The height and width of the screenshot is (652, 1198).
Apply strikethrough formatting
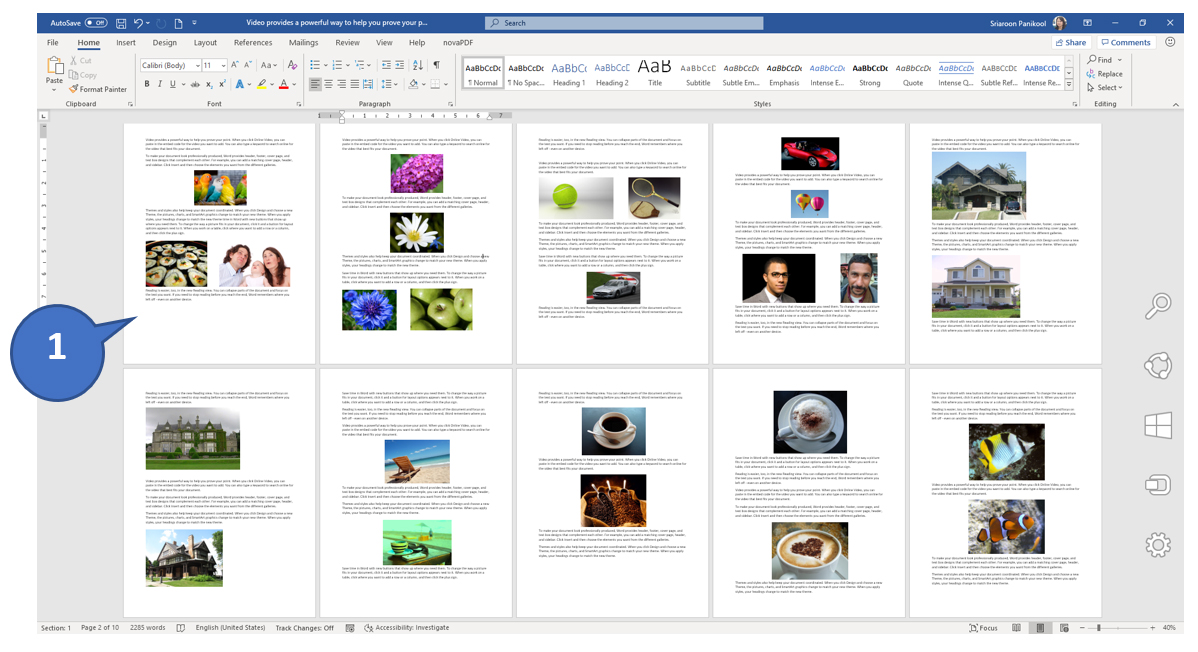pos(196,84)
